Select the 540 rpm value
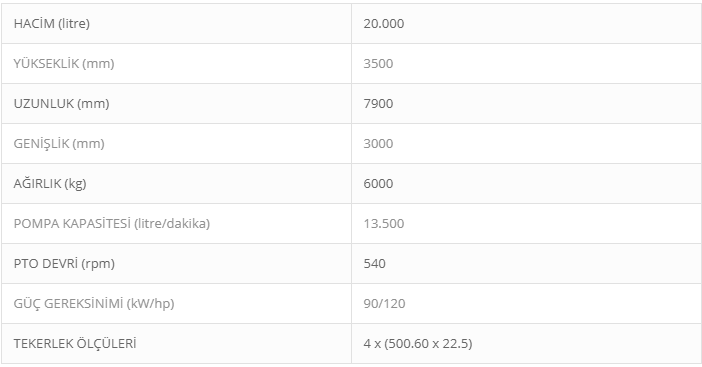The image size is (702, 367). click(374, 263)
